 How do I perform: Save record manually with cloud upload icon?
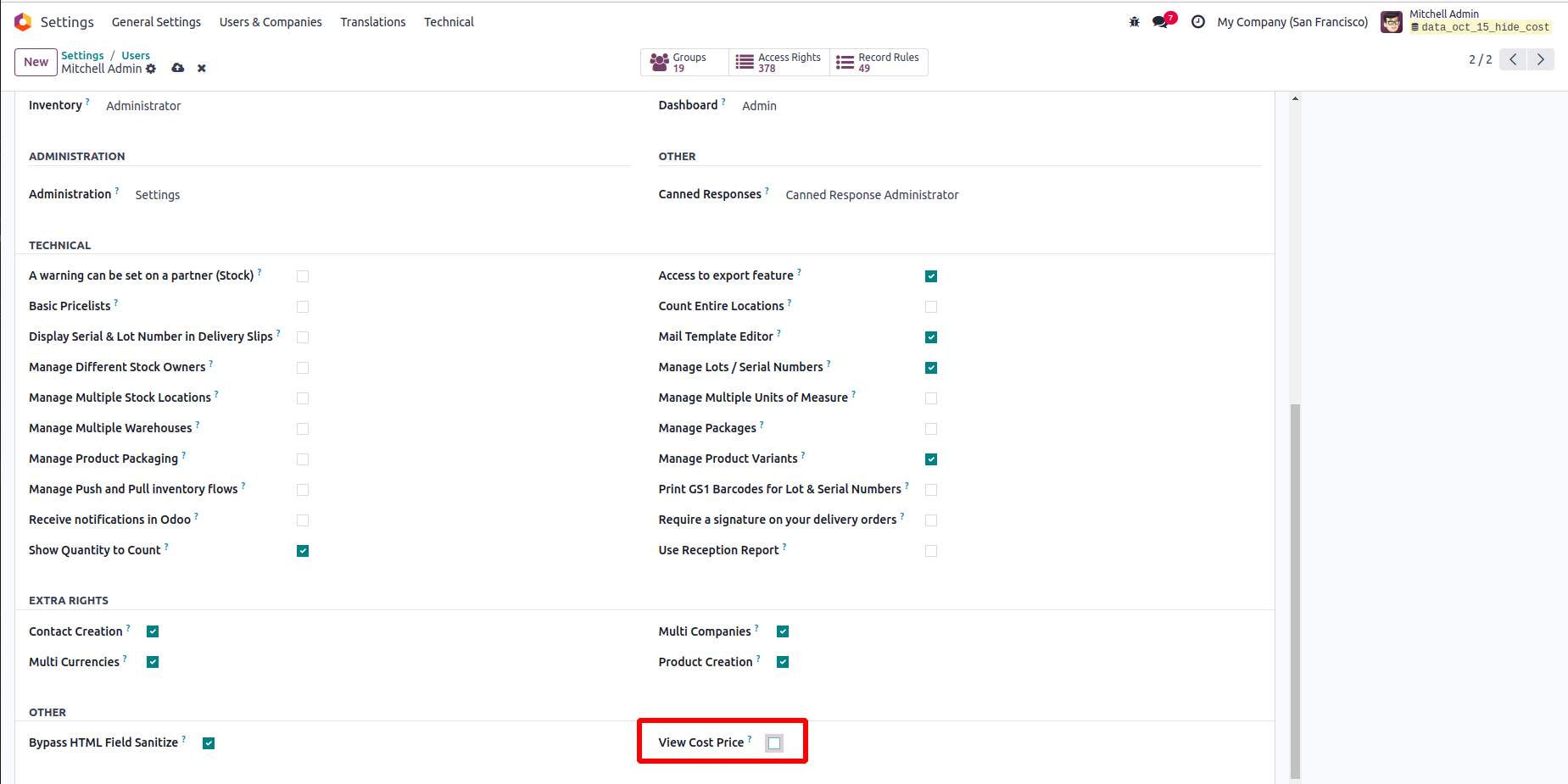point(178,68)
